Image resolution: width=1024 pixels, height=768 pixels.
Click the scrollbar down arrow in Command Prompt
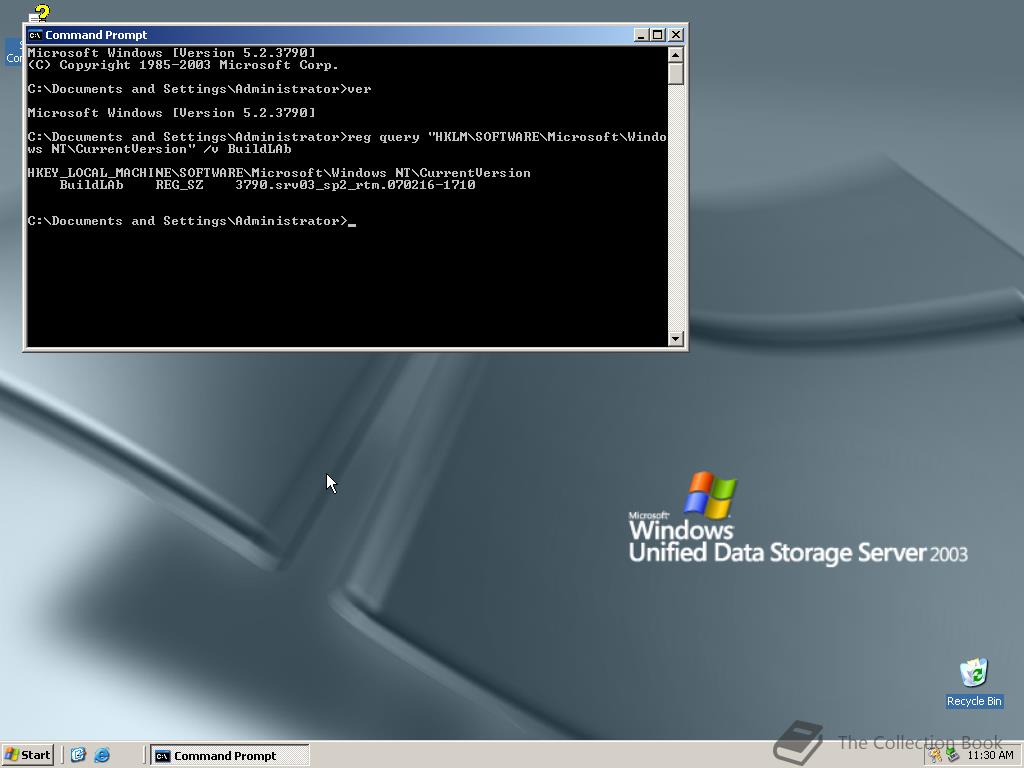click(675, 338)
